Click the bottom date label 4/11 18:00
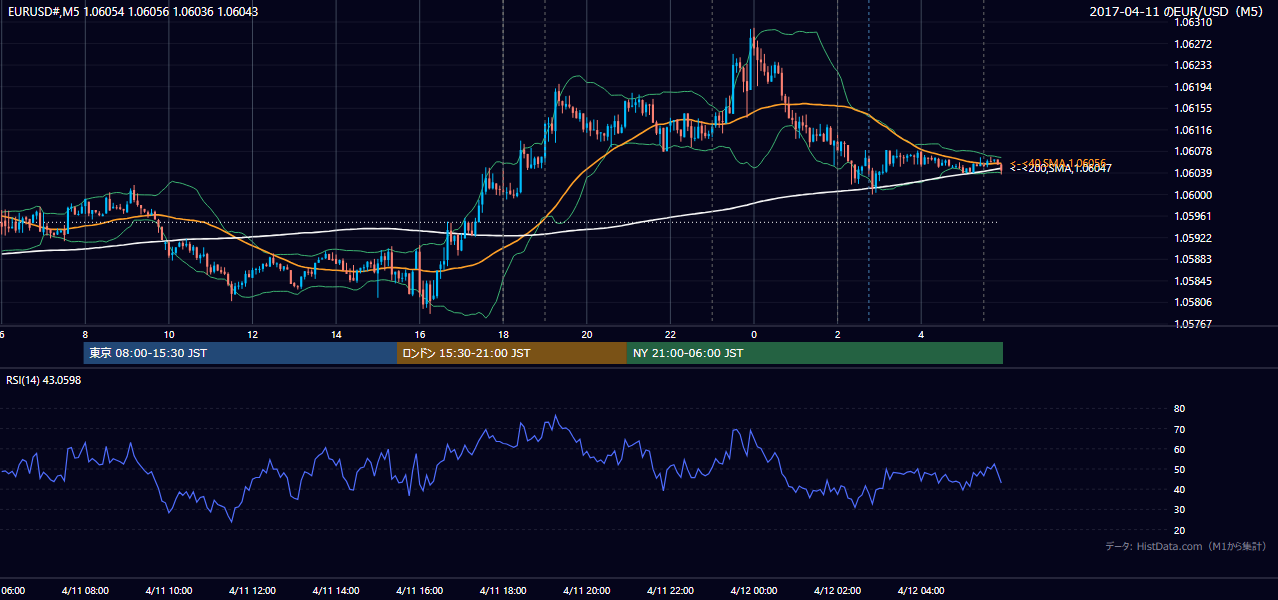 [x=503, y=591]
